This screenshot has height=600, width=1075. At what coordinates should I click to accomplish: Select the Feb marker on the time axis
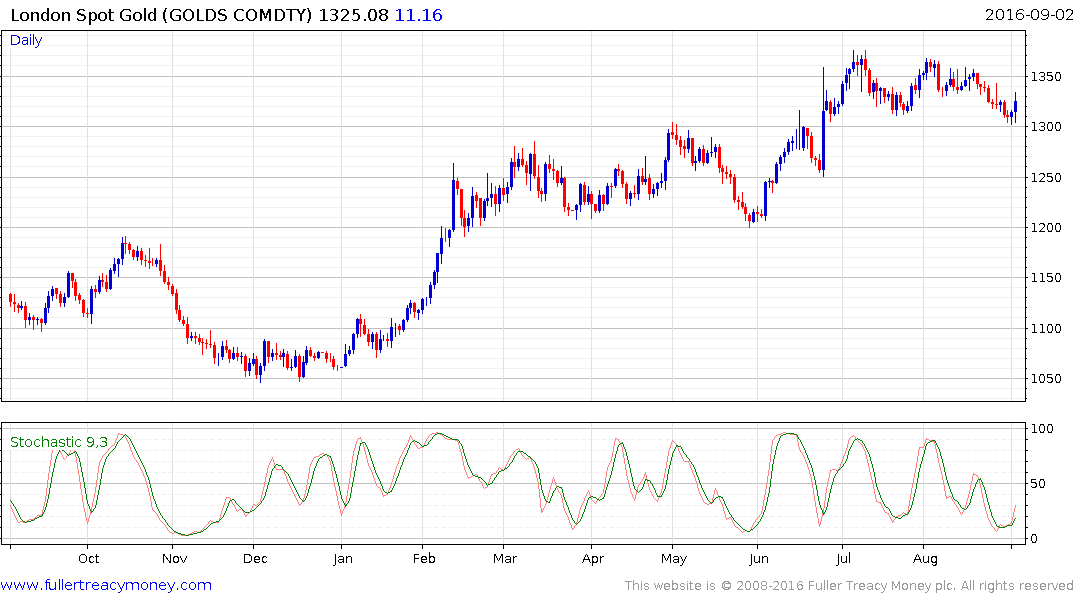[x=424, y=559]
